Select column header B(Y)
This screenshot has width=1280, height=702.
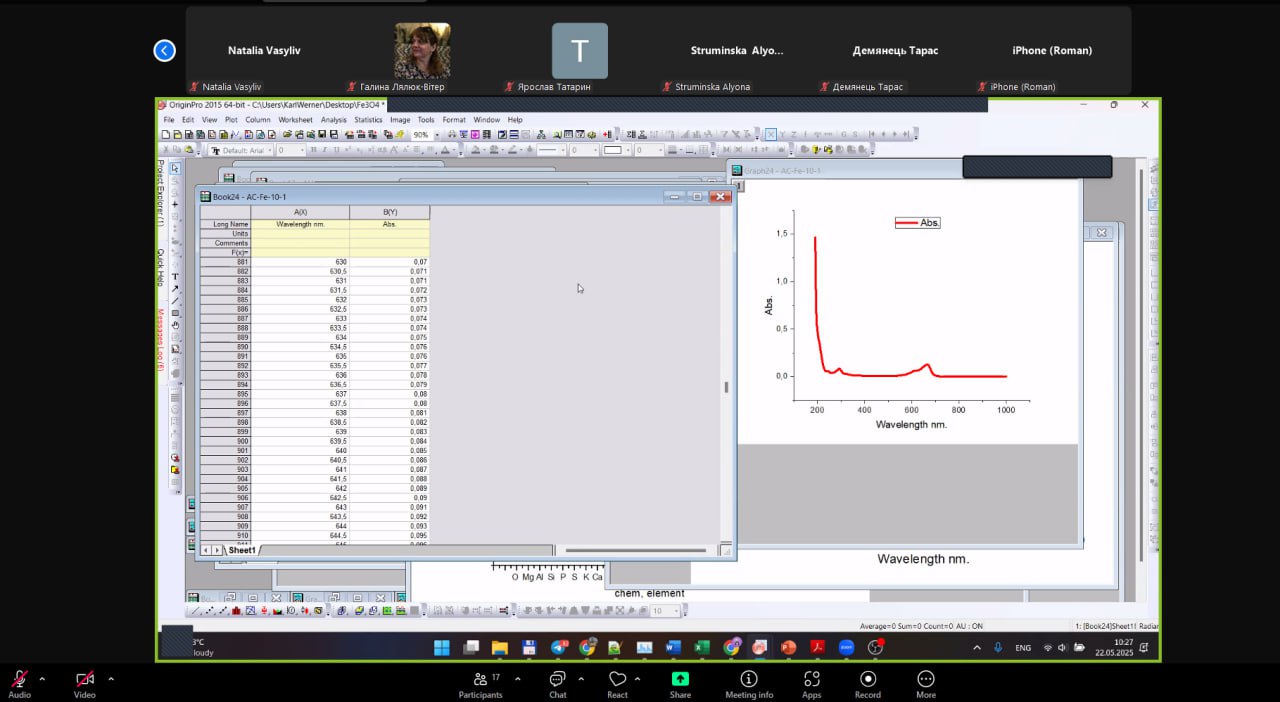click(x=390, y=212)
